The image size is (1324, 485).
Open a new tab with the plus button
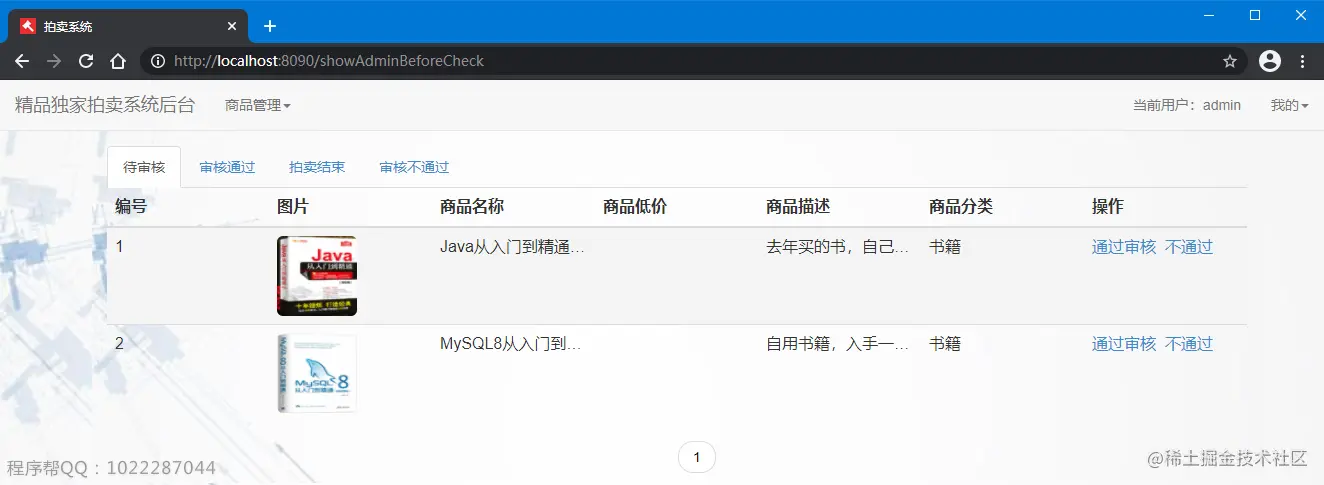tap(269, 26)
